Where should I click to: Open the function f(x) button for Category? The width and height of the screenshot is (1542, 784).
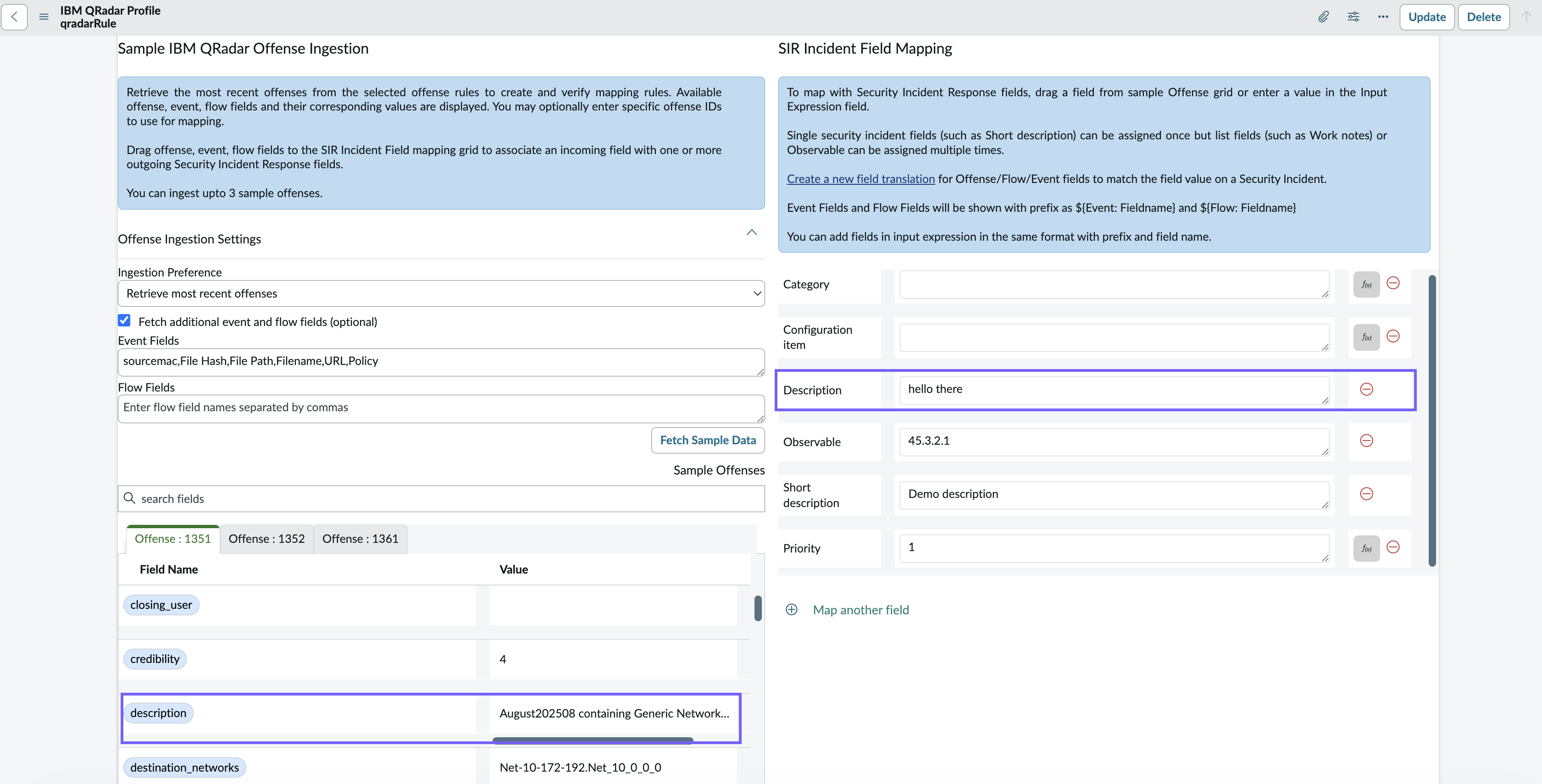click(x=1367, y=284)
